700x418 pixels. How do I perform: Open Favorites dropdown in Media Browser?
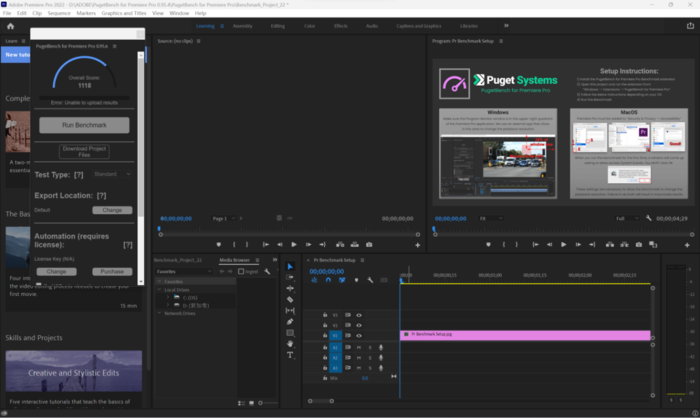tap(184, 272)
